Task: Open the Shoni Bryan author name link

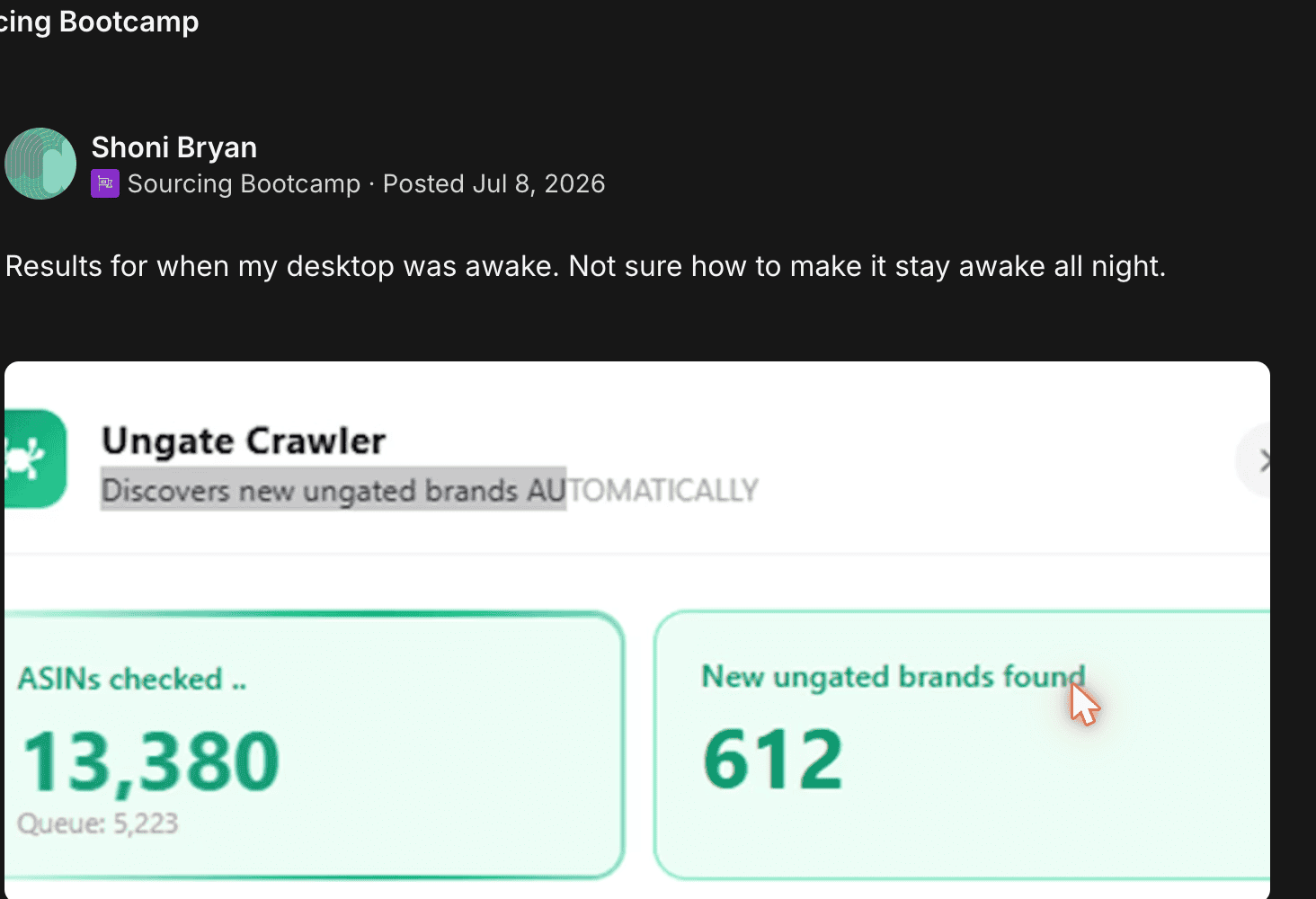Action: pos(174,147)
